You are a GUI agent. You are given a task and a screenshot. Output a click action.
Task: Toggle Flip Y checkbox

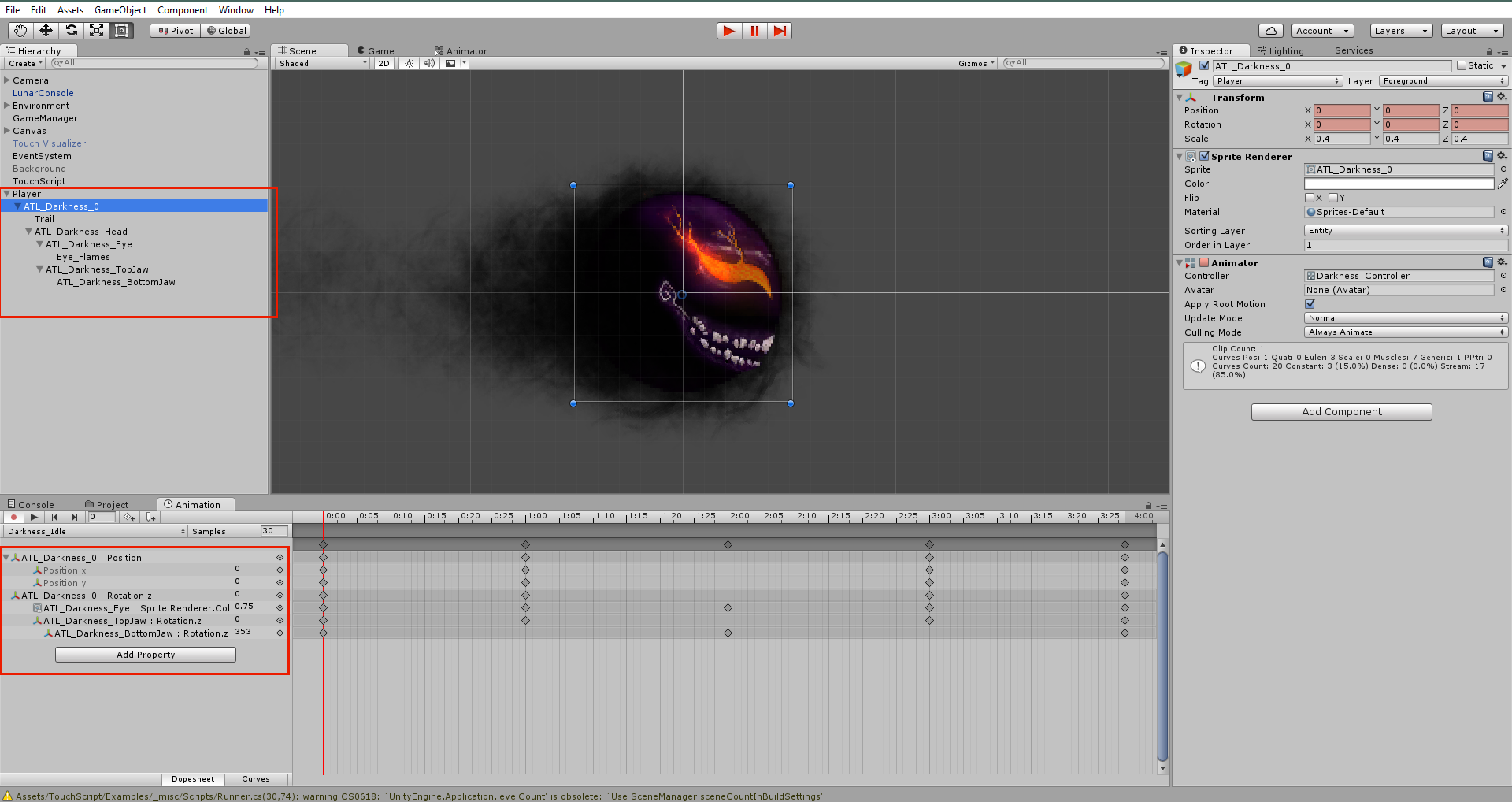click(x=1333, y=198)
